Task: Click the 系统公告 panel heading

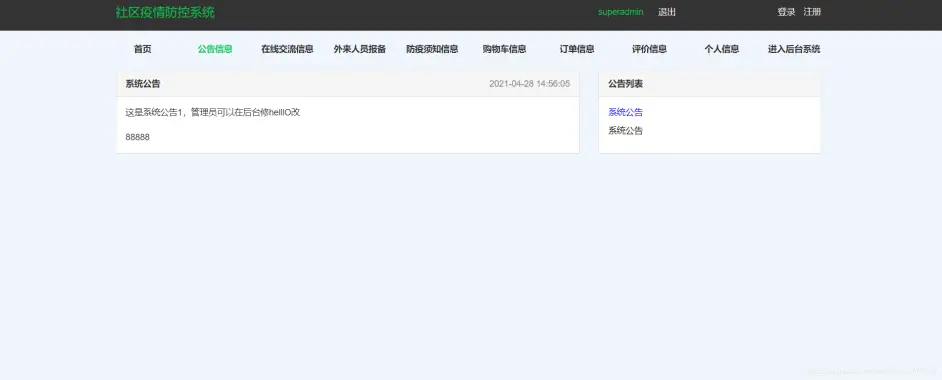Action: pos(143,84)
